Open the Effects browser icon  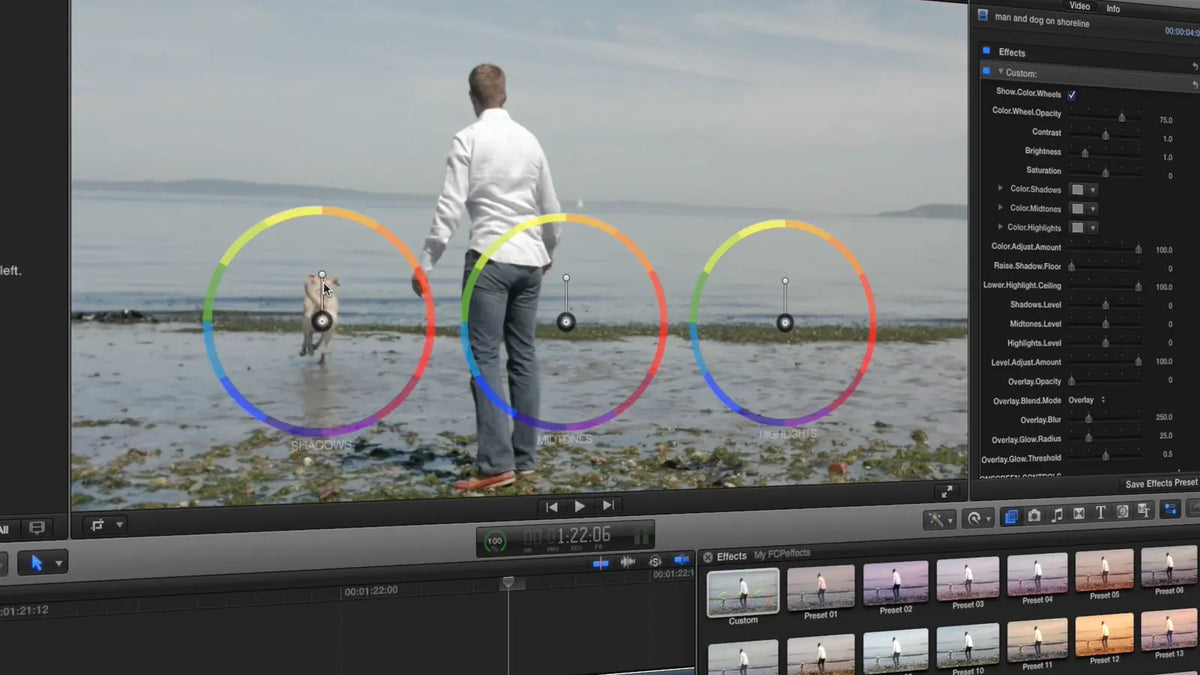click(x=1010, y=515)
